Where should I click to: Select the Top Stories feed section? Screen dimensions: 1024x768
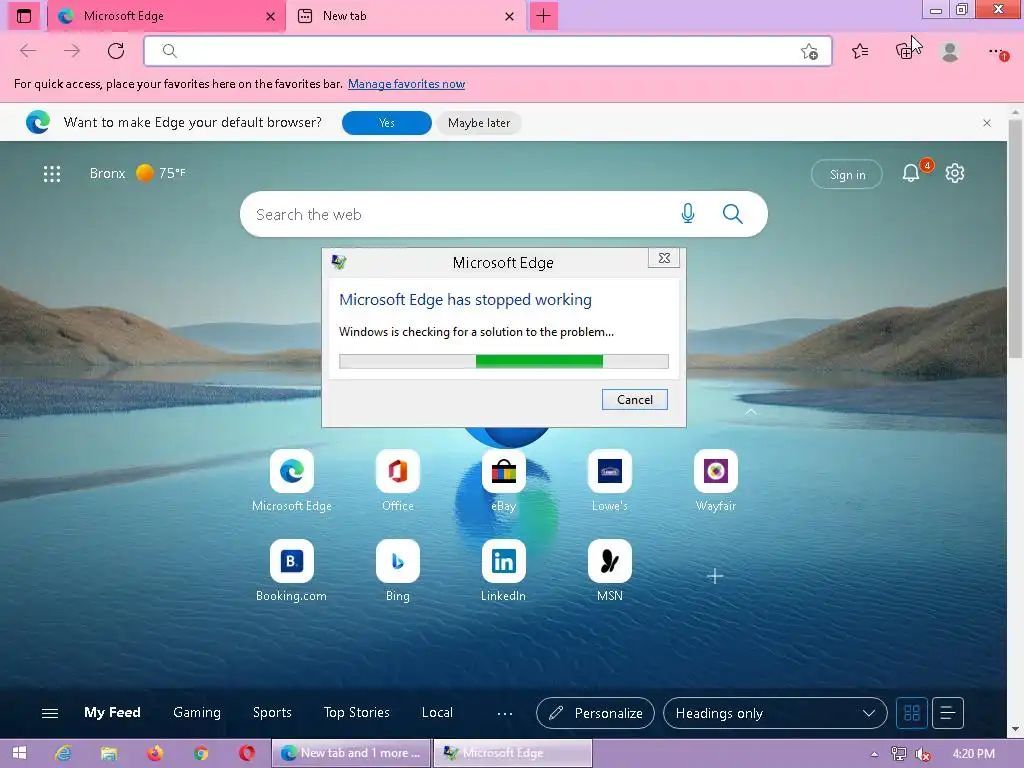tap(357, 712)
